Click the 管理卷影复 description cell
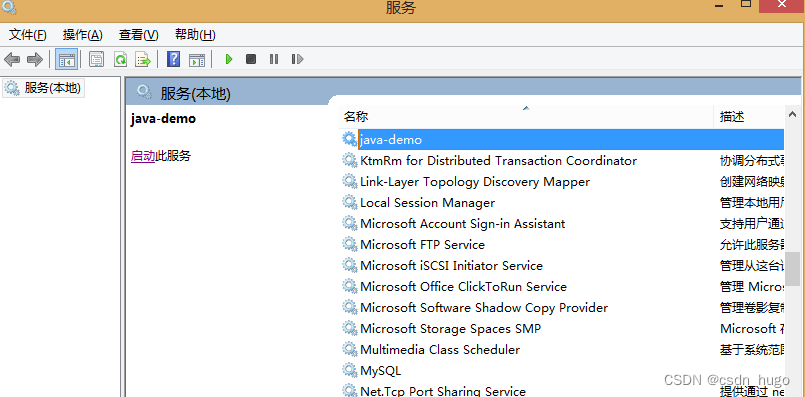The image size is (805, 397). coord(752,308)
